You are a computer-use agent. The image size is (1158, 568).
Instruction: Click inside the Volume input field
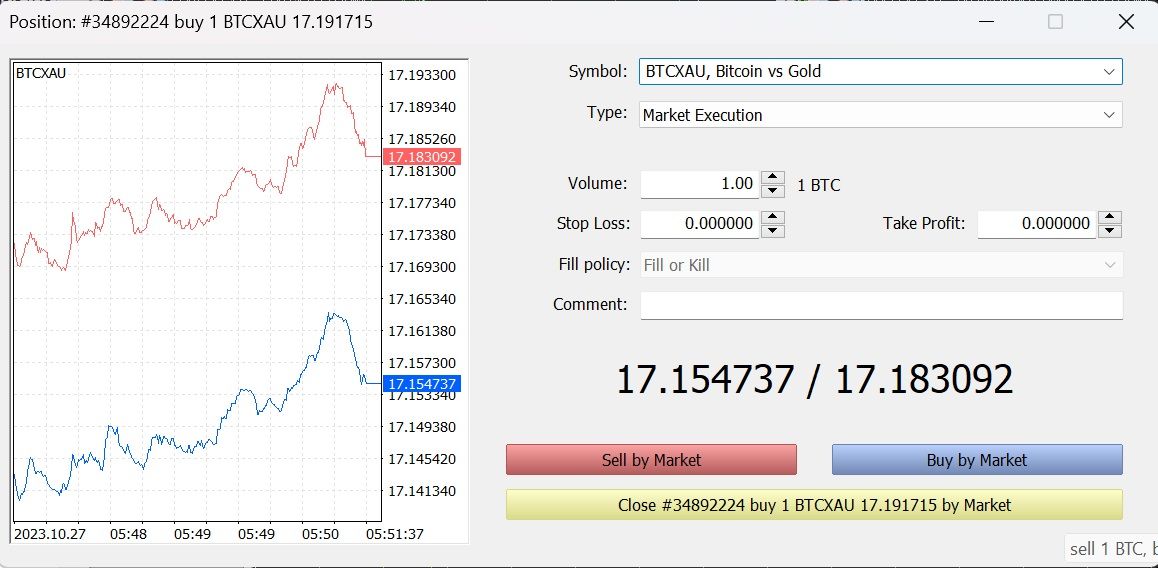pos(699,184)
